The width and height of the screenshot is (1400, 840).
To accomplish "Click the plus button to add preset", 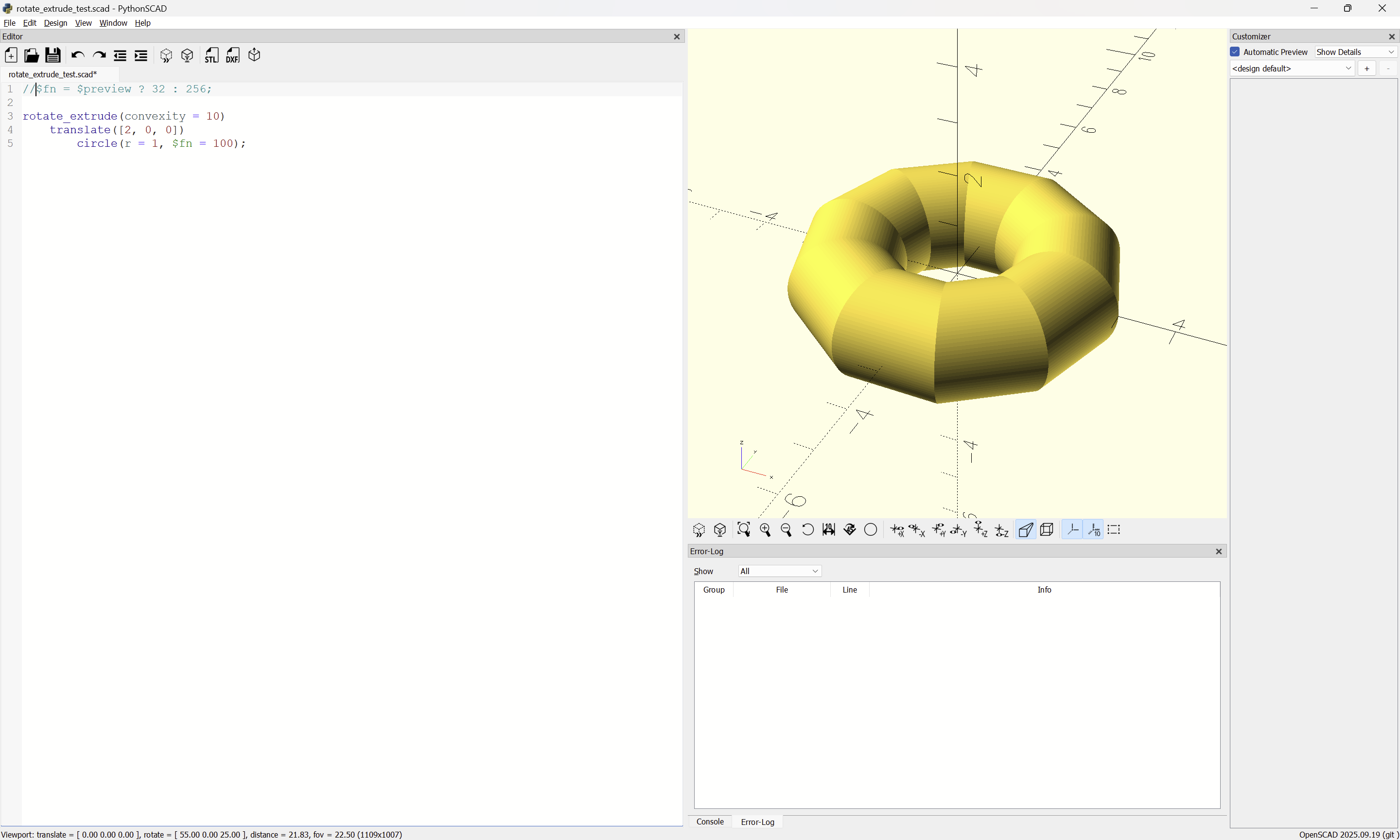I will [x=1366, y=69].
